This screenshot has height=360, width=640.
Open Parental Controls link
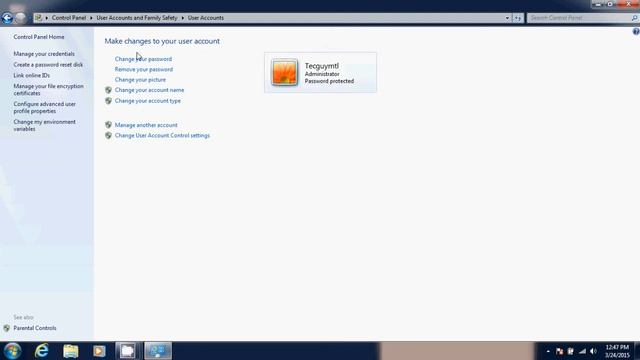pyautogui.click(x=35, y=328)
